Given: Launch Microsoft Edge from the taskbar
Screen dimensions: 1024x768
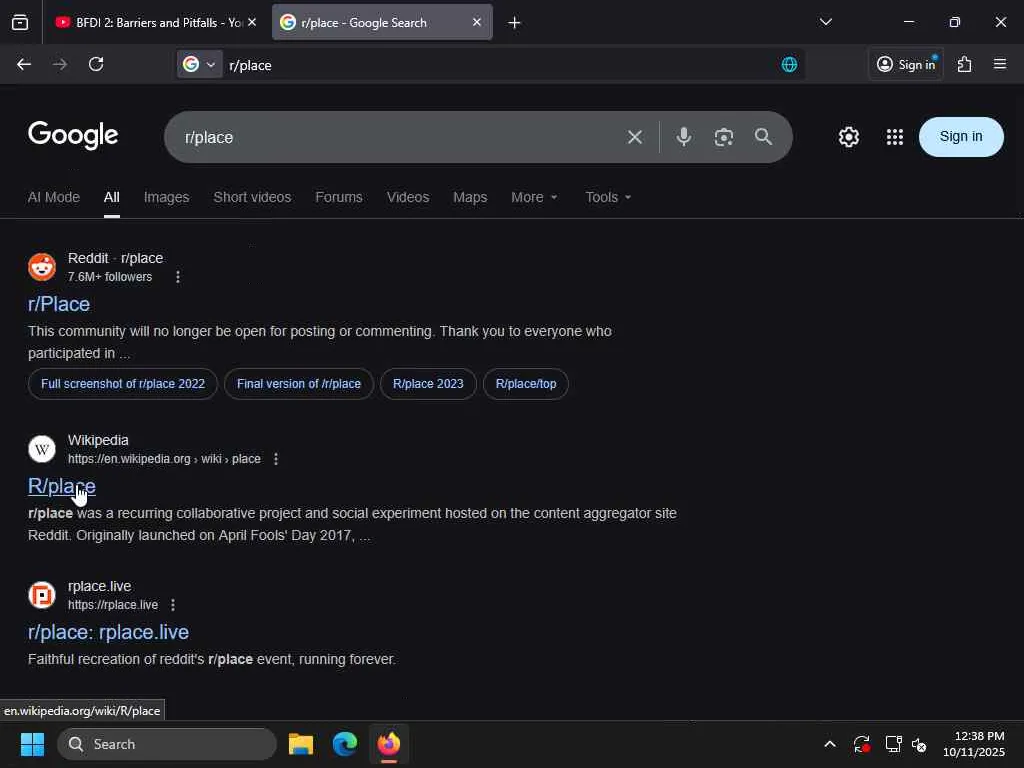Looking at the screenshot, I should click(x=345, y=744).
